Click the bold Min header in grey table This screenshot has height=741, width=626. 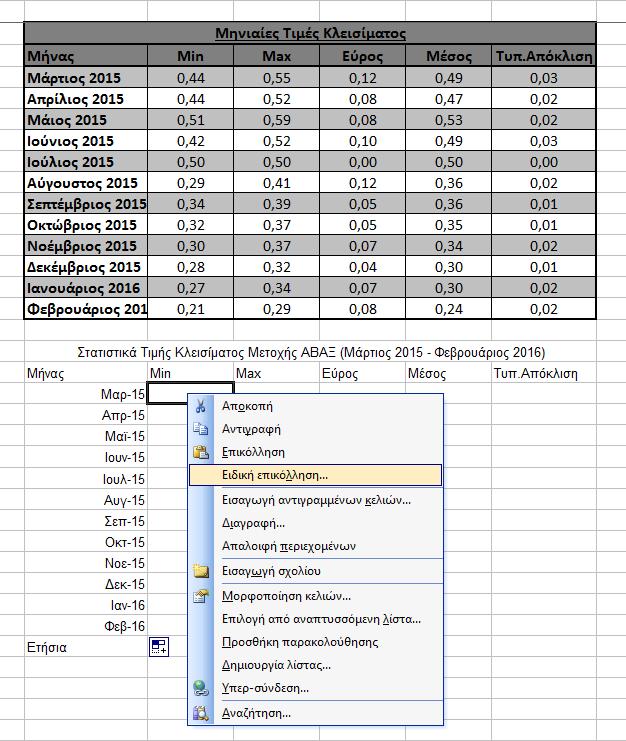pyautogui.click(x=190, y=56)
